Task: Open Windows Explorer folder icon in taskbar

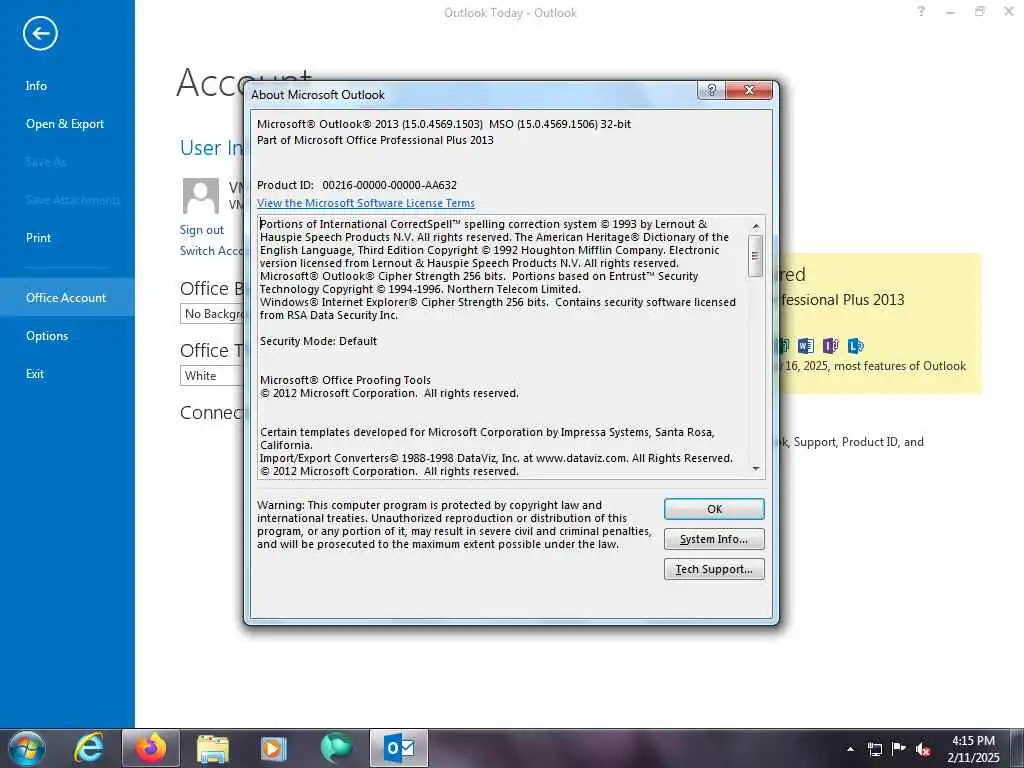Action: coord(212,748)
